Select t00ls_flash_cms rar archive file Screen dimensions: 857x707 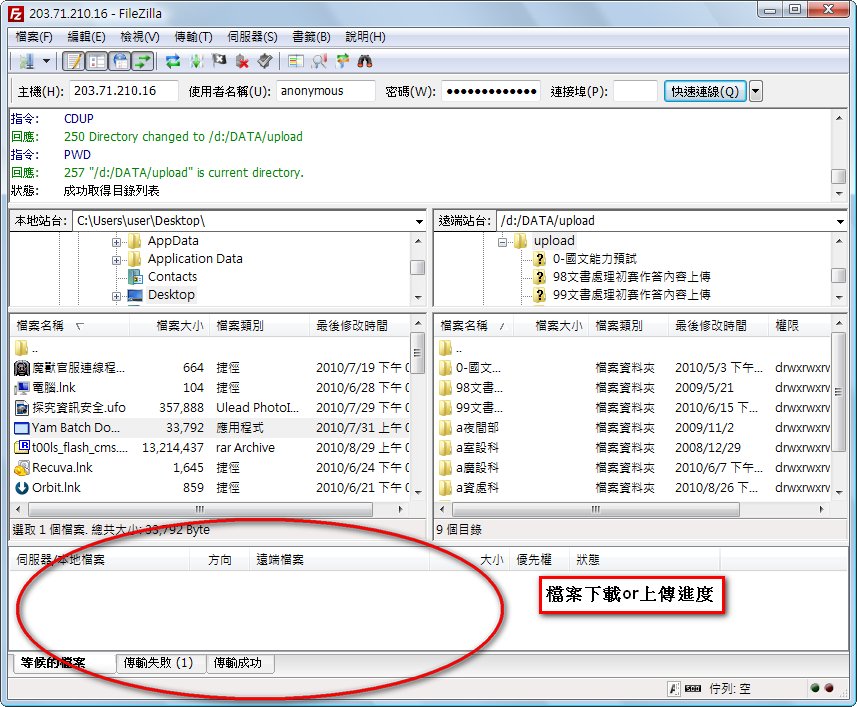210,447
